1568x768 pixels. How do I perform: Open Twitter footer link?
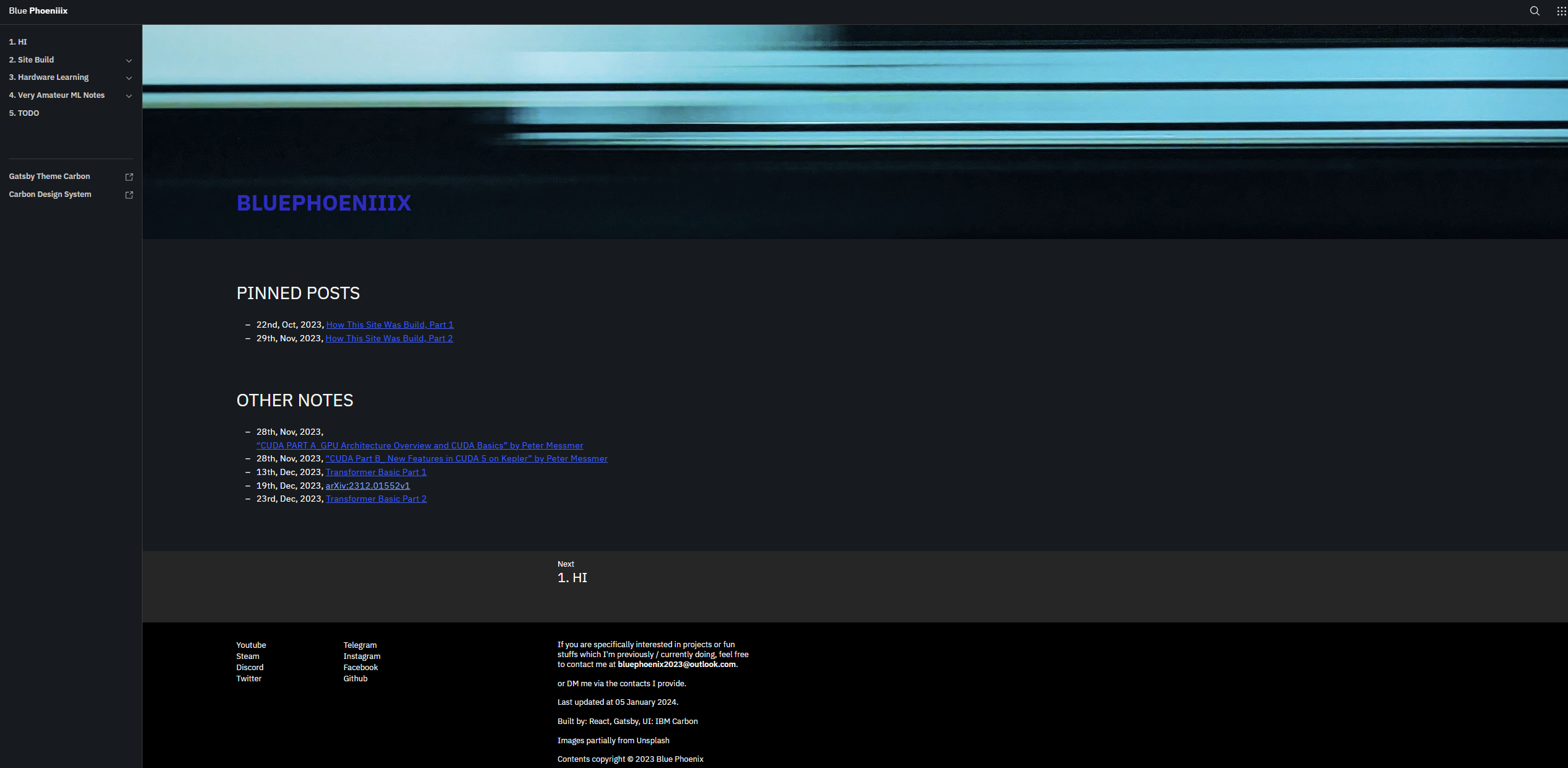tap(249, 679)
